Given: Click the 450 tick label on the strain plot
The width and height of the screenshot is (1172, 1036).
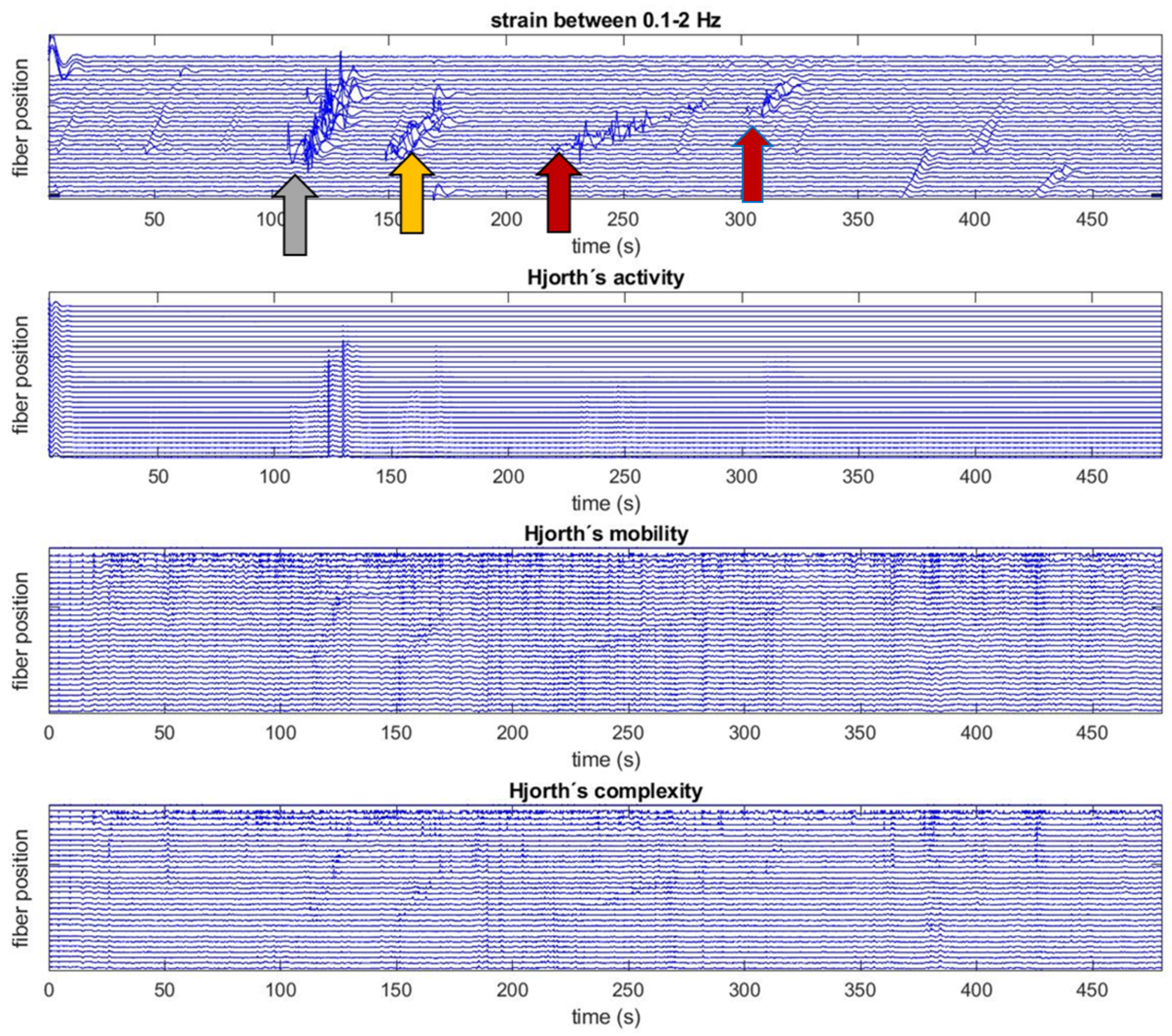Looking at the screenshot, I should 1092,220.
